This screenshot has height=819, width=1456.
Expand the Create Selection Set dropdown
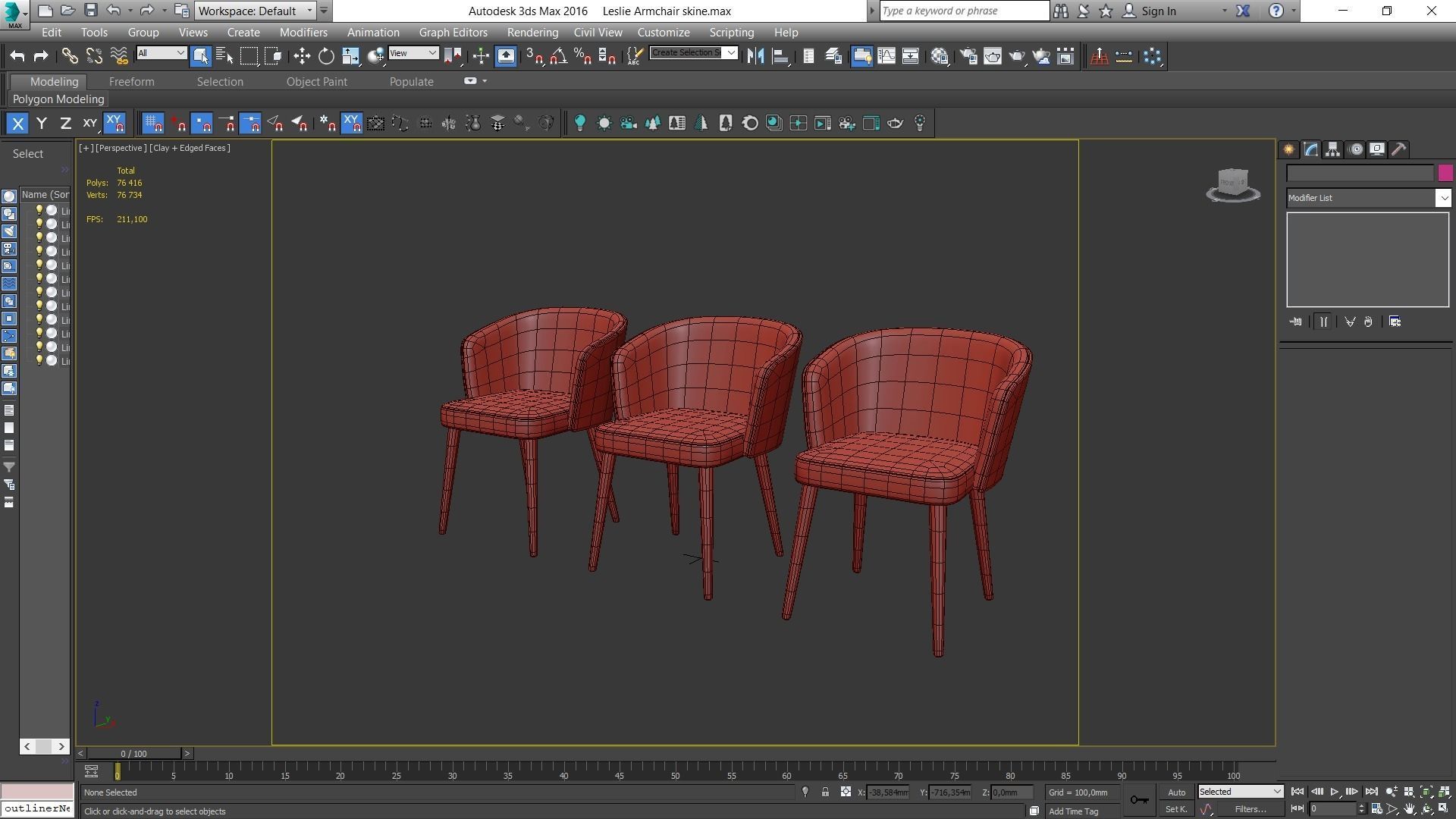[731, 52]
